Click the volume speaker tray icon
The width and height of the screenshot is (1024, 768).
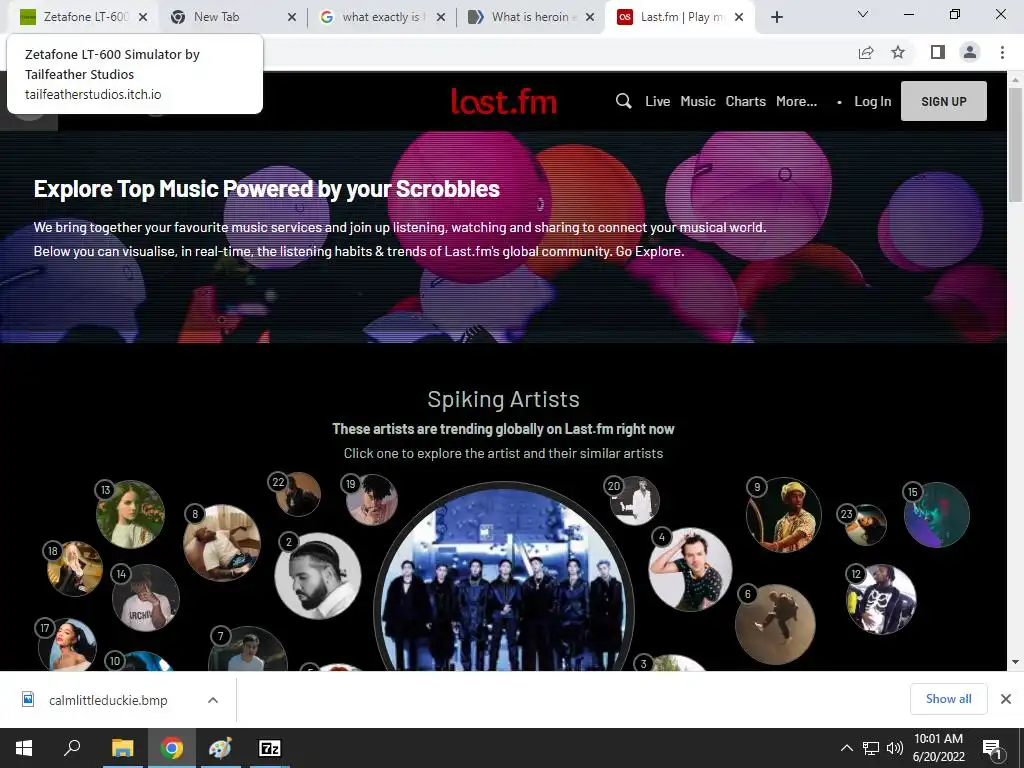pos(895,748)
